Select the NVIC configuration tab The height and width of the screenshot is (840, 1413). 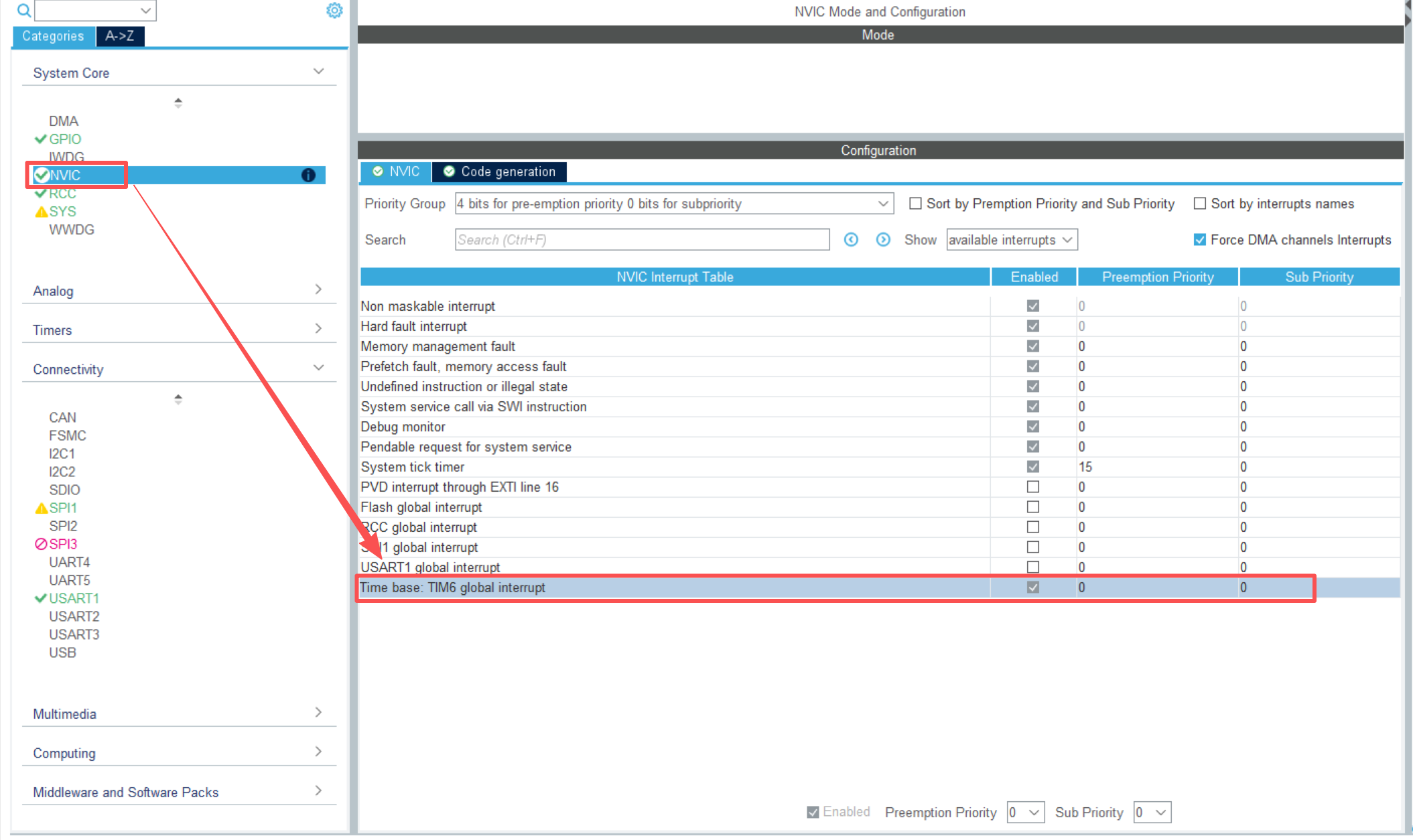click(396, 171)
